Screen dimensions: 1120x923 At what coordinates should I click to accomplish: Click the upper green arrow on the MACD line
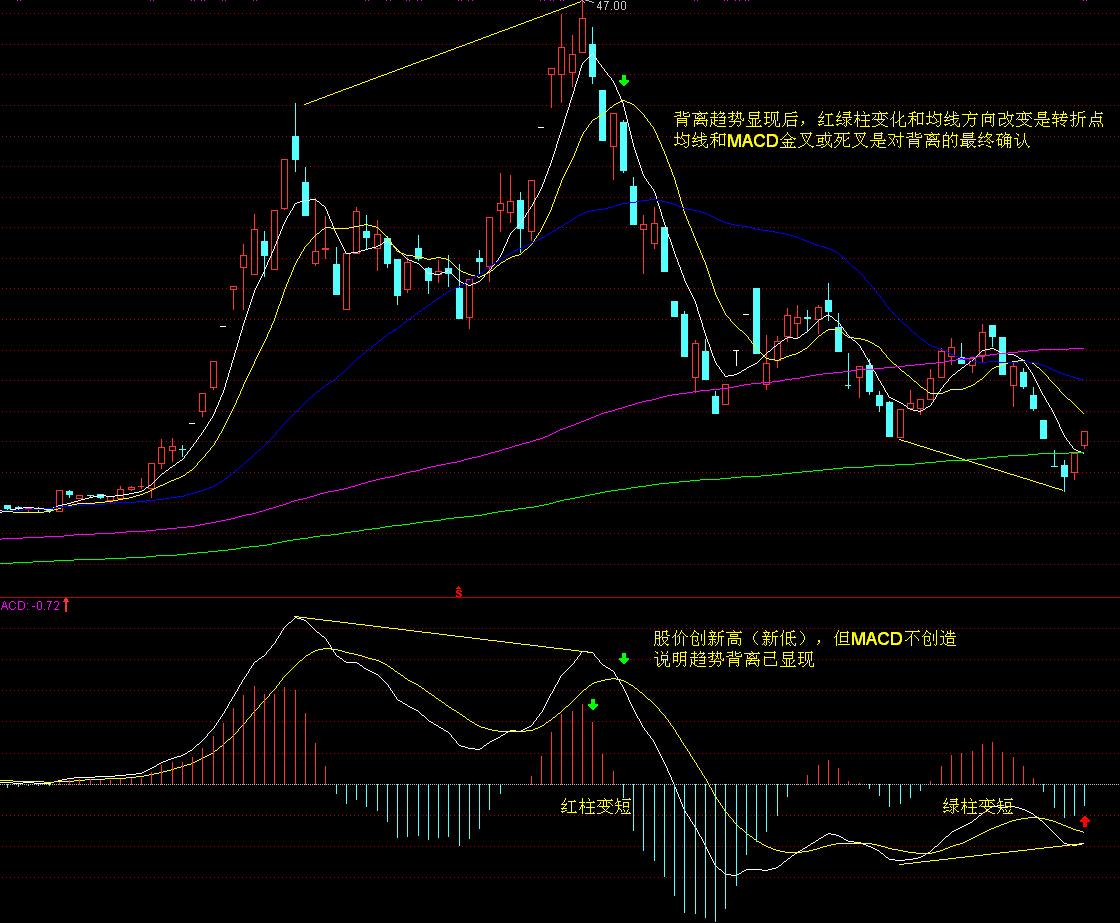[x=622, y=659]
